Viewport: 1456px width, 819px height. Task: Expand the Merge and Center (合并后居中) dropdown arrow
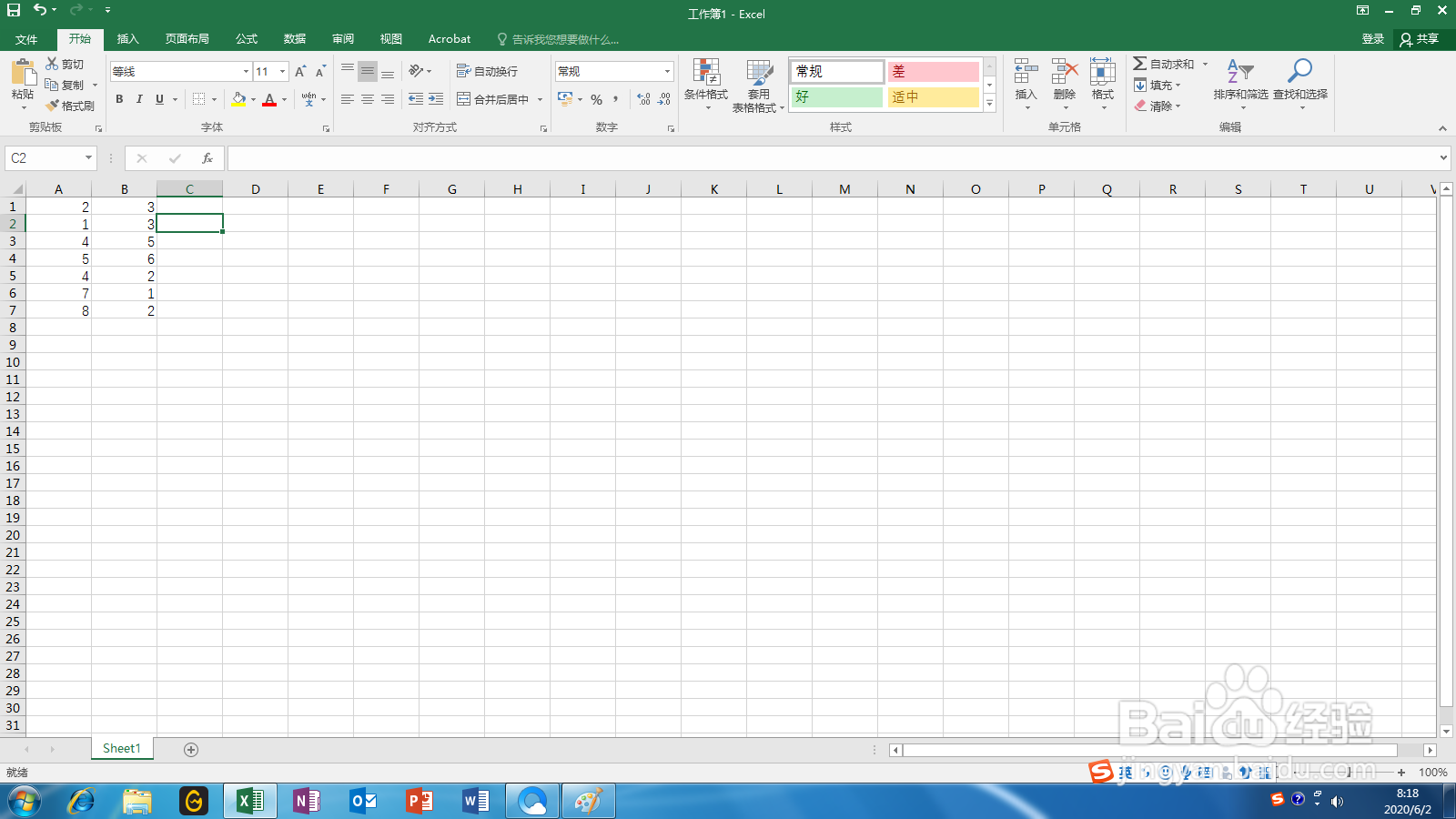pyautogui.click(x=540, y=100)
